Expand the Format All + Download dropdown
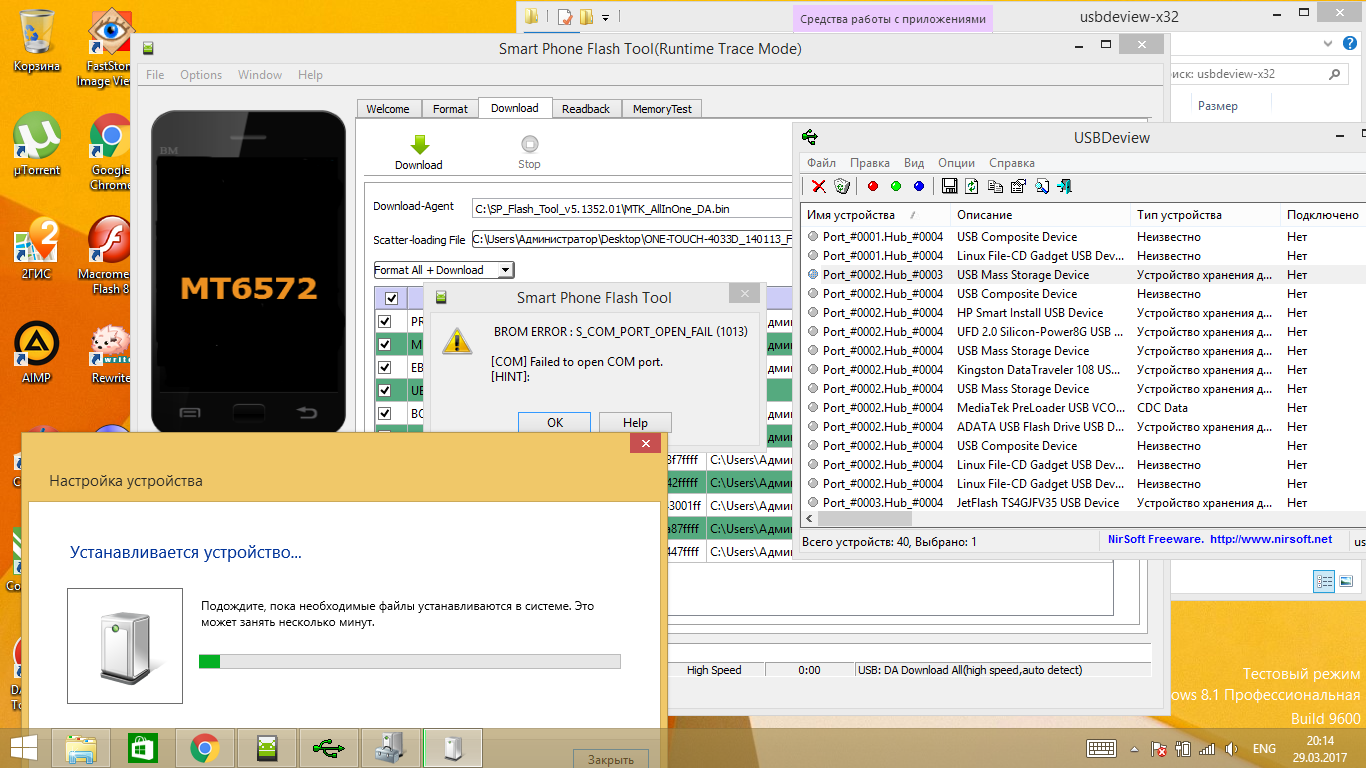The height and width of the screenshot is (768, 1366). point(506,270)
